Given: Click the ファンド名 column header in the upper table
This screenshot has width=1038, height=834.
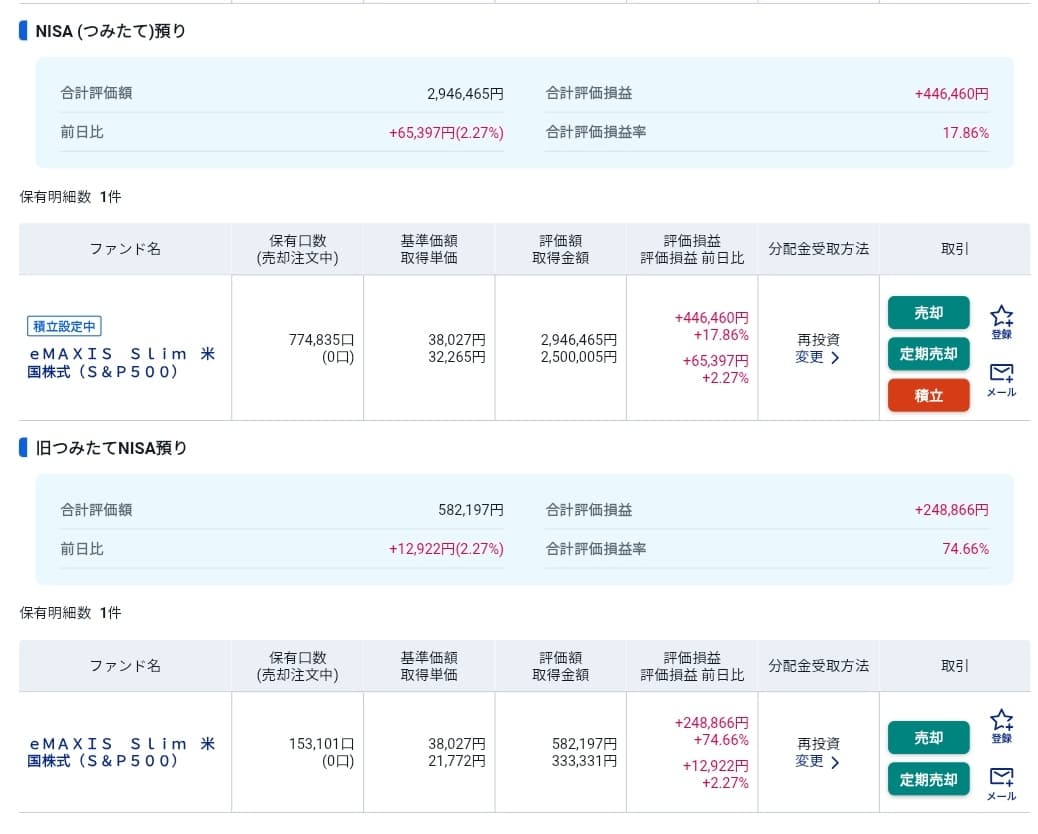Looking at the screenshot, I should [x=125, y=249].
